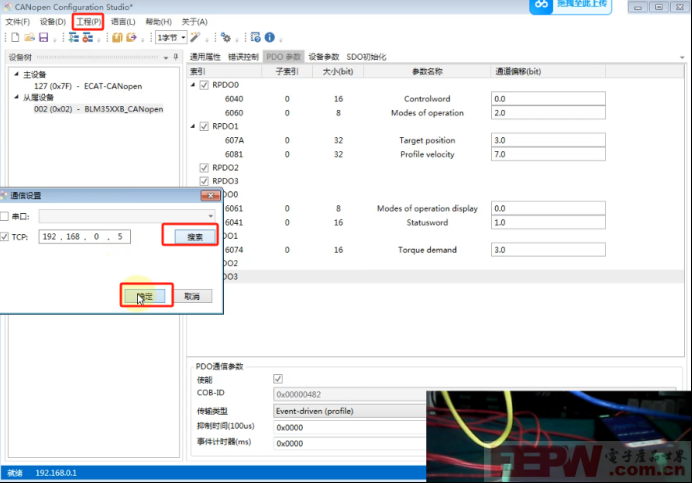Click the 事件计时器 0x0000 field
The width and height of the screenshot is (692, 483).
(x=350, y=443)
